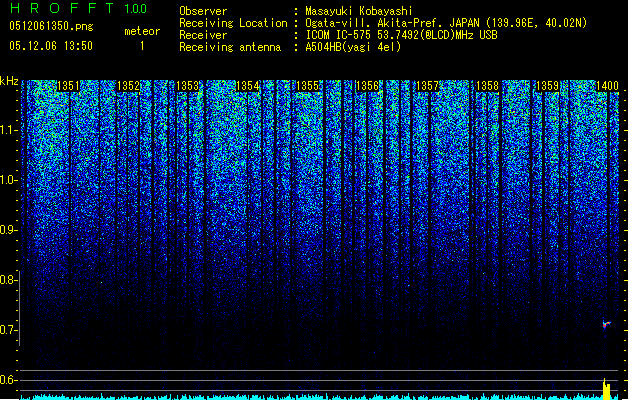Click the 1351 time marker
629x400 pixels.
click(68, 86)
